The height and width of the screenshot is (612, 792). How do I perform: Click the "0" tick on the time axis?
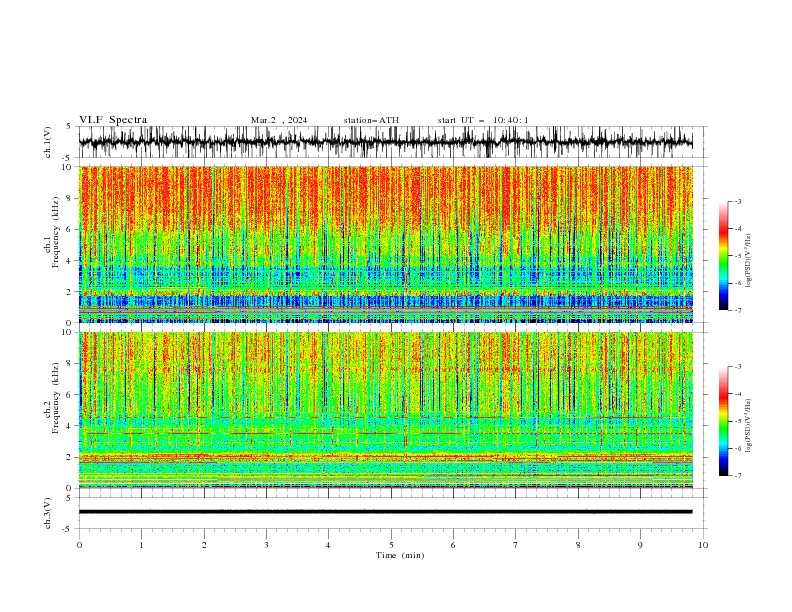coord(79,545)
